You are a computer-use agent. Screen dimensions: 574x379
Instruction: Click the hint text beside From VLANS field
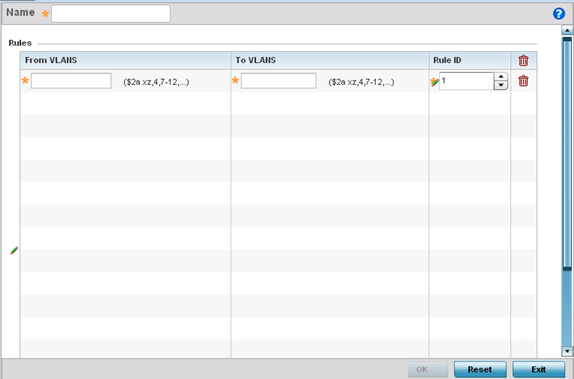pyautogui.click(x=156, y=82)
